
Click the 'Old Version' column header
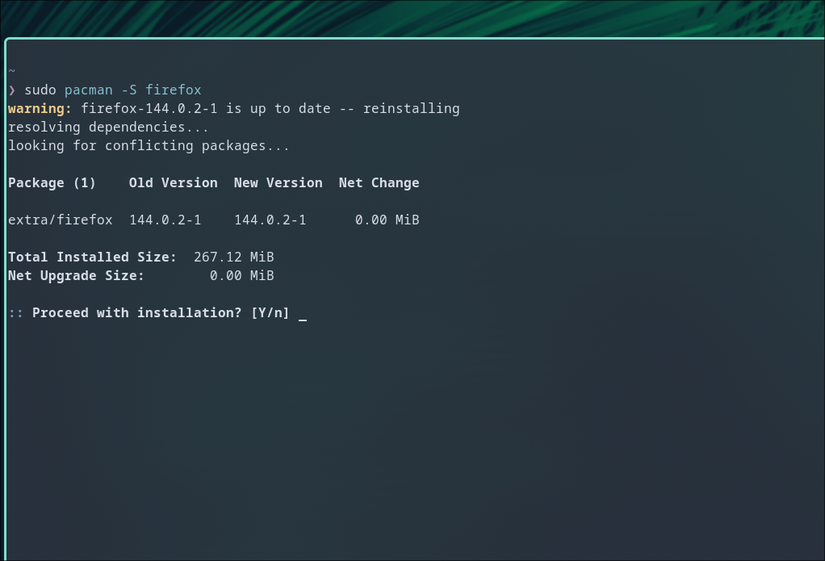(173, 183)
